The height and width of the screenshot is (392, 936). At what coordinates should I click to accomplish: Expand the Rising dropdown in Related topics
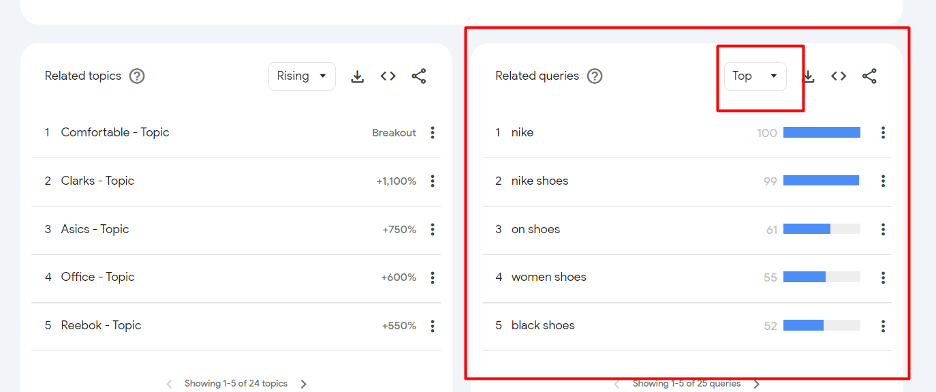click(x=302, y=76)
